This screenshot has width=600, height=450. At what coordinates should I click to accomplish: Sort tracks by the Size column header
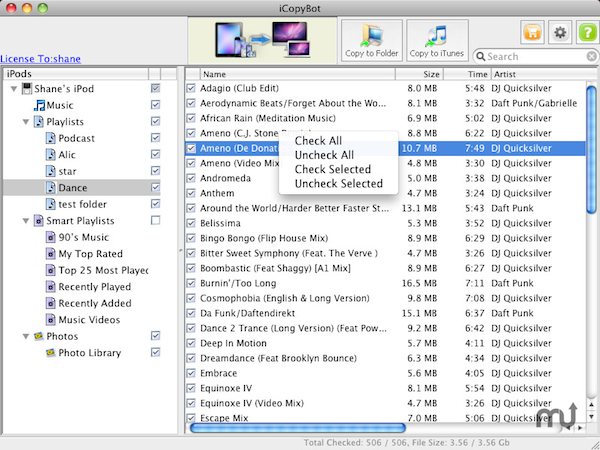pos(419,74)
